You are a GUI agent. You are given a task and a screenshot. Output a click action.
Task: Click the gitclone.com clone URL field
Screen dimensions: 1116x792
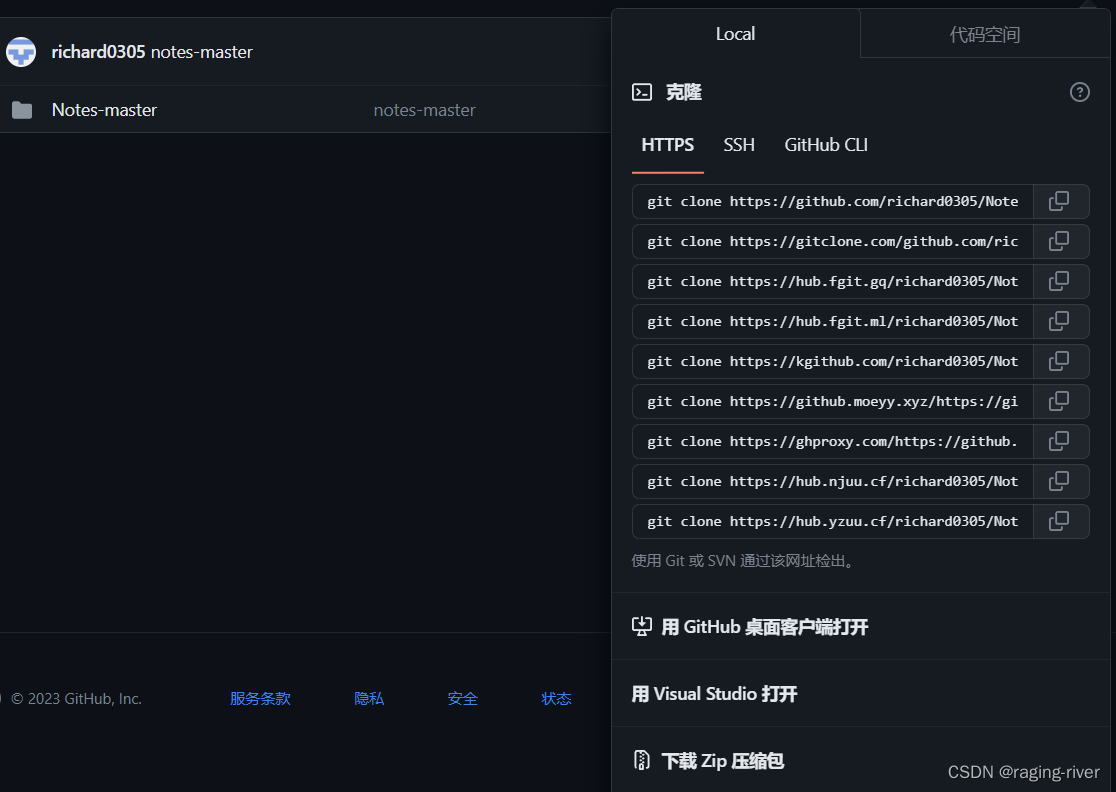(833, 241)
